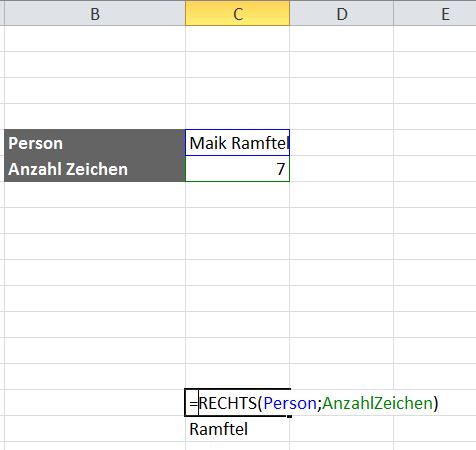Click empty column B cell left of formula
This screenshot has height=450, width=476.
95,402
